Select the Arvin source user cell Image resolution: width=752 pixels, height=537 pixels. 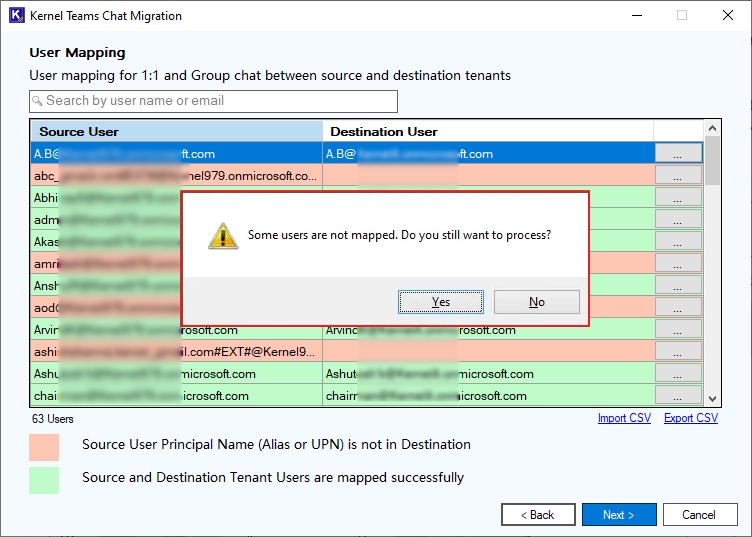tap(177, 330)
